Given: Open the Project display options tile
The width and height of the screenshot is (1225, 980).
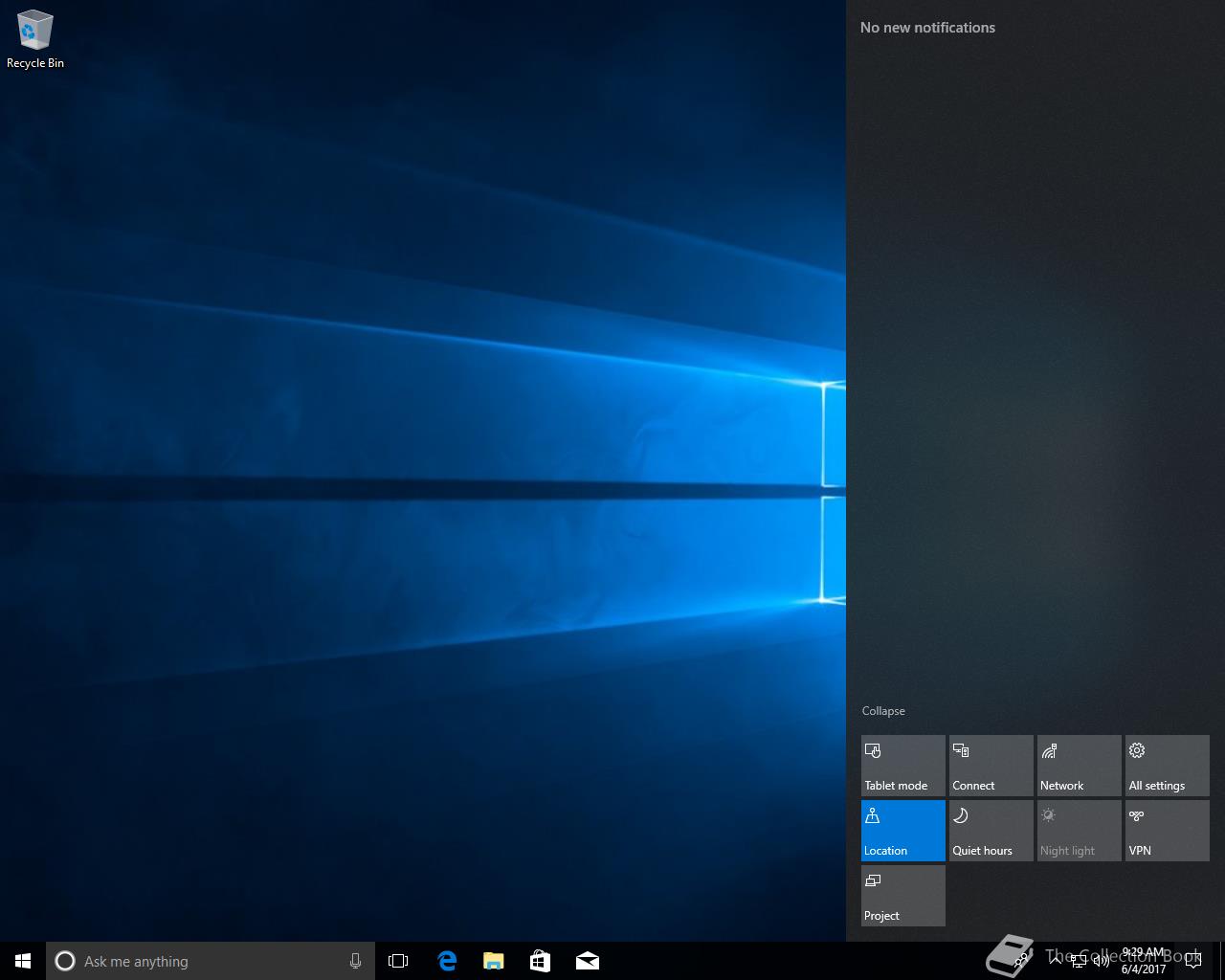Looking at the screenshot, I should pos(902,896).
